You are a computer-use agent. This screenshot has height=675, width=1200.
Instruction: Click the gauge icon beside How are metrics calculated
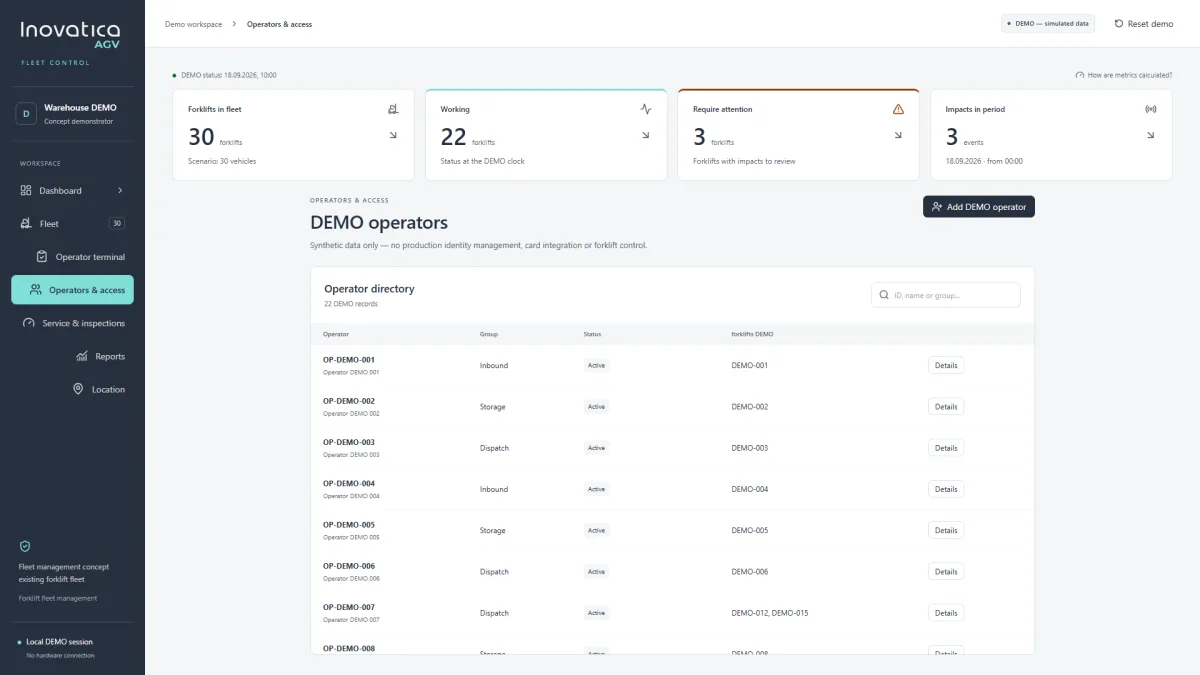[x=1080, y=75]
